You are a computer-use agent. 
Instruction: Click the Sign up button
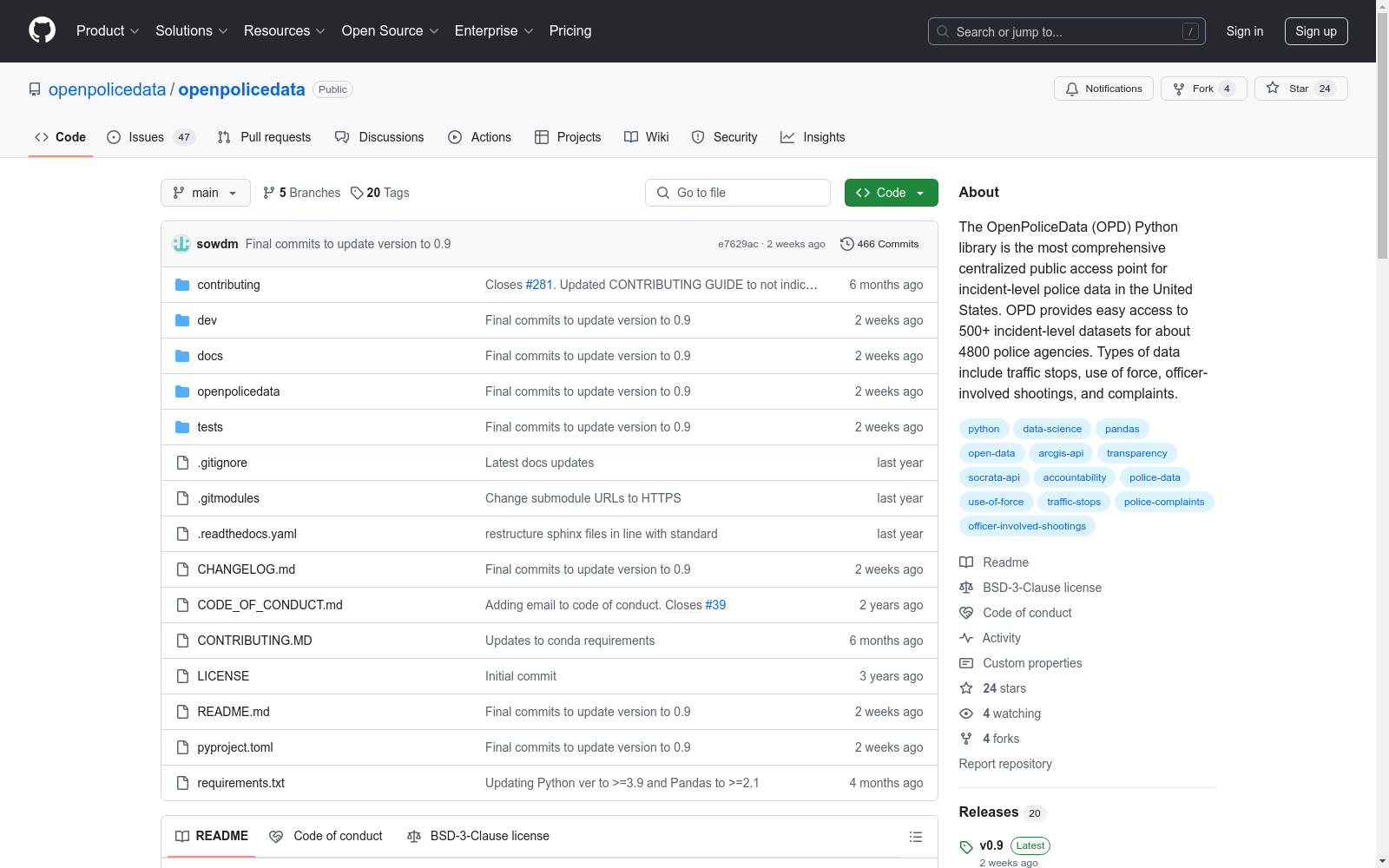[1316, 31]
